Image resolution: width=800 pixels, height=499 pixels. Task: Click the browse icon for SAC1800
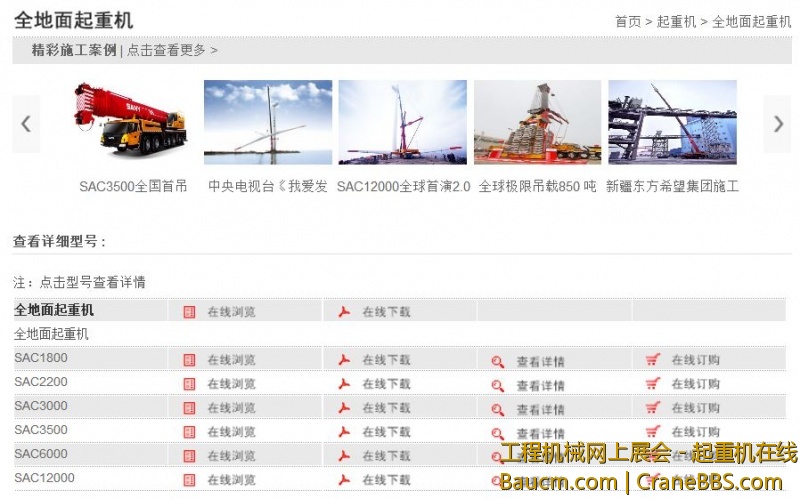point(189,360)
